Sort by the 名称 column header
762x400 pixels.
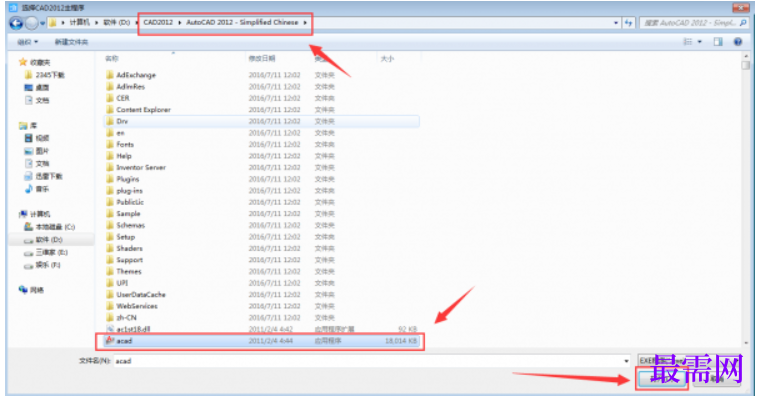coord(112,58)
